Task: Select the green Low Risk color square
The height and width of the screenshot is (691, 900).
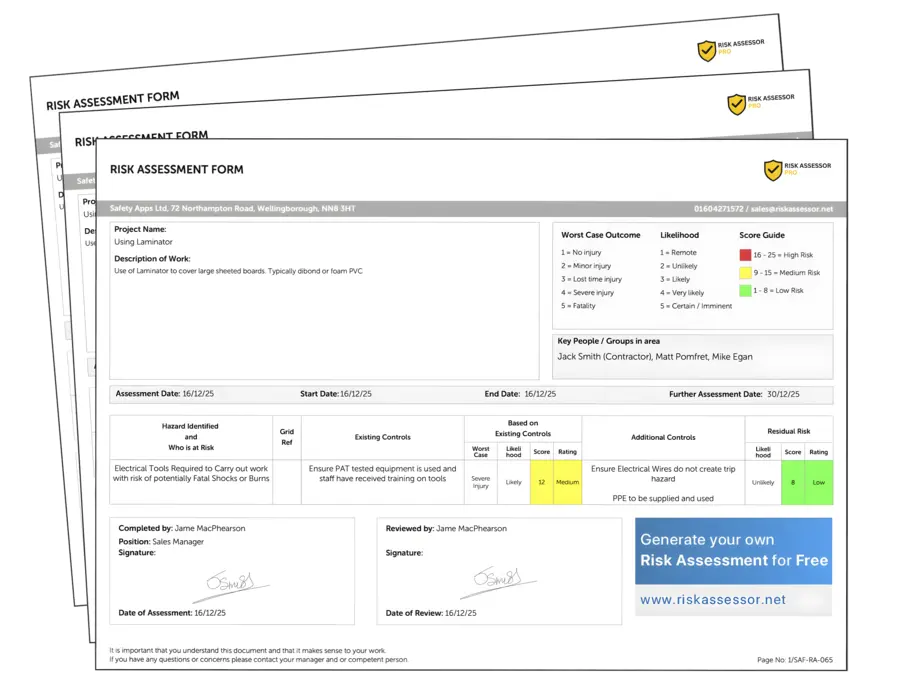Action: pos(745,290)
